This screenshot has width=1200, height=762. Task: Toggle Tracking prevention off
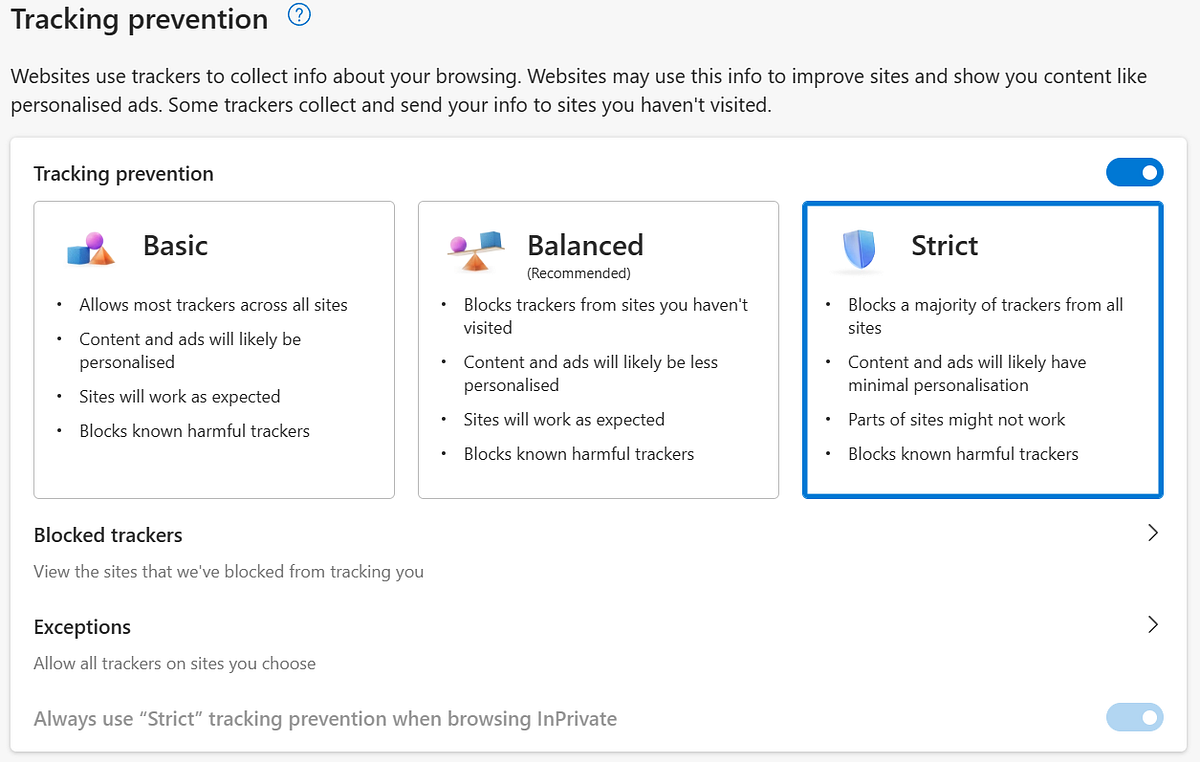tap(1135, 172)
